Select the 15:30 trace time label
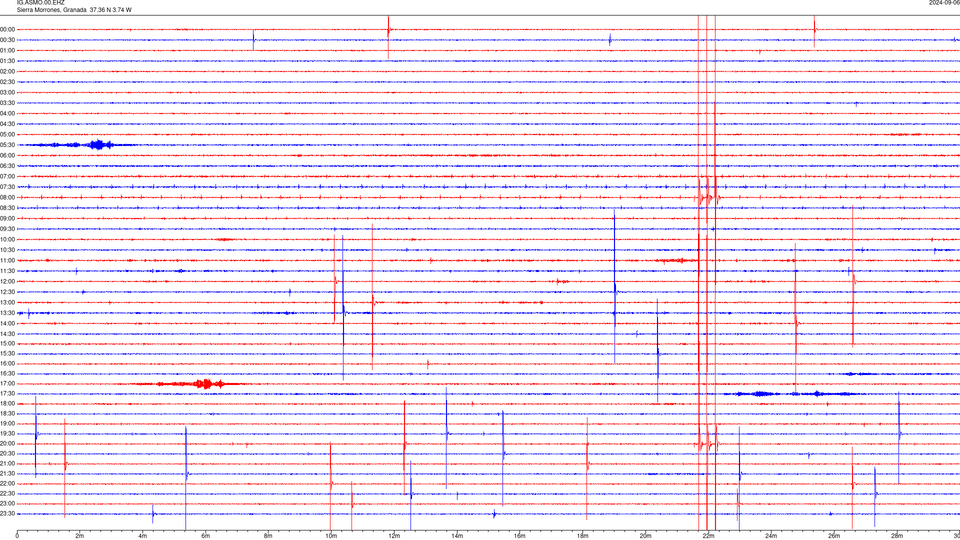This screenshot has width=960, height=540. click(x=8, y=353)
